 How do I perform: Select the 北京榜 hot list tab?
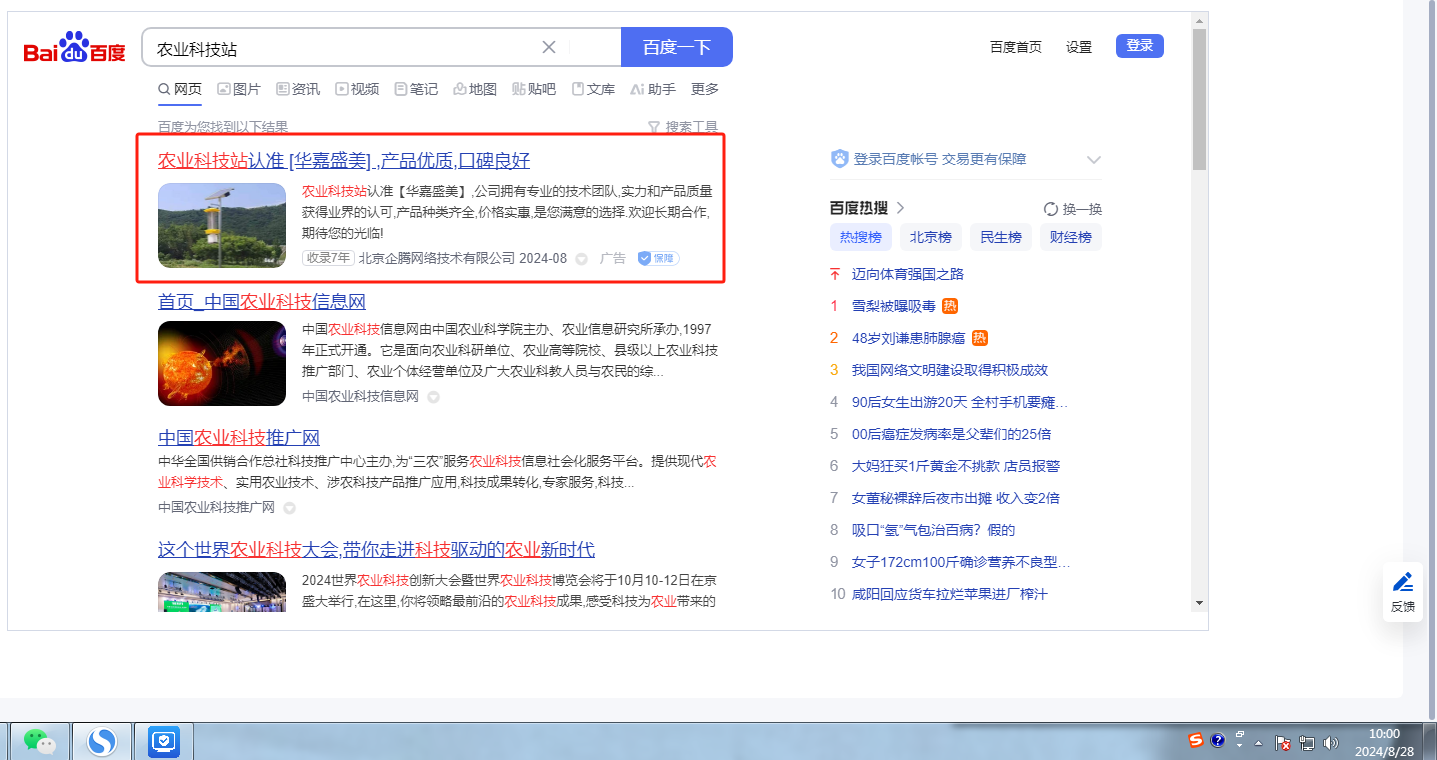(930, 237)
